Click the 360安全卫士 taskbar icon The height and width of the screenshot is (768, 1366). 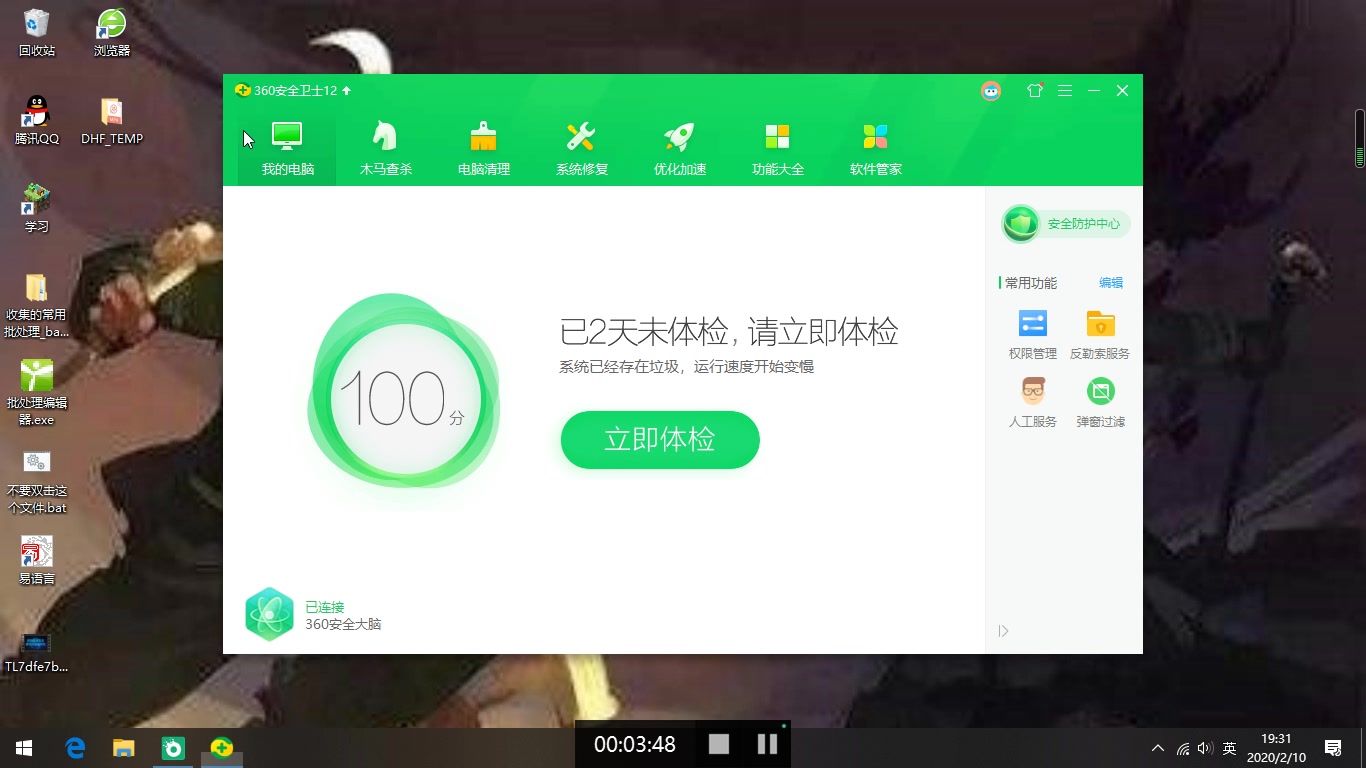[222, 747]
